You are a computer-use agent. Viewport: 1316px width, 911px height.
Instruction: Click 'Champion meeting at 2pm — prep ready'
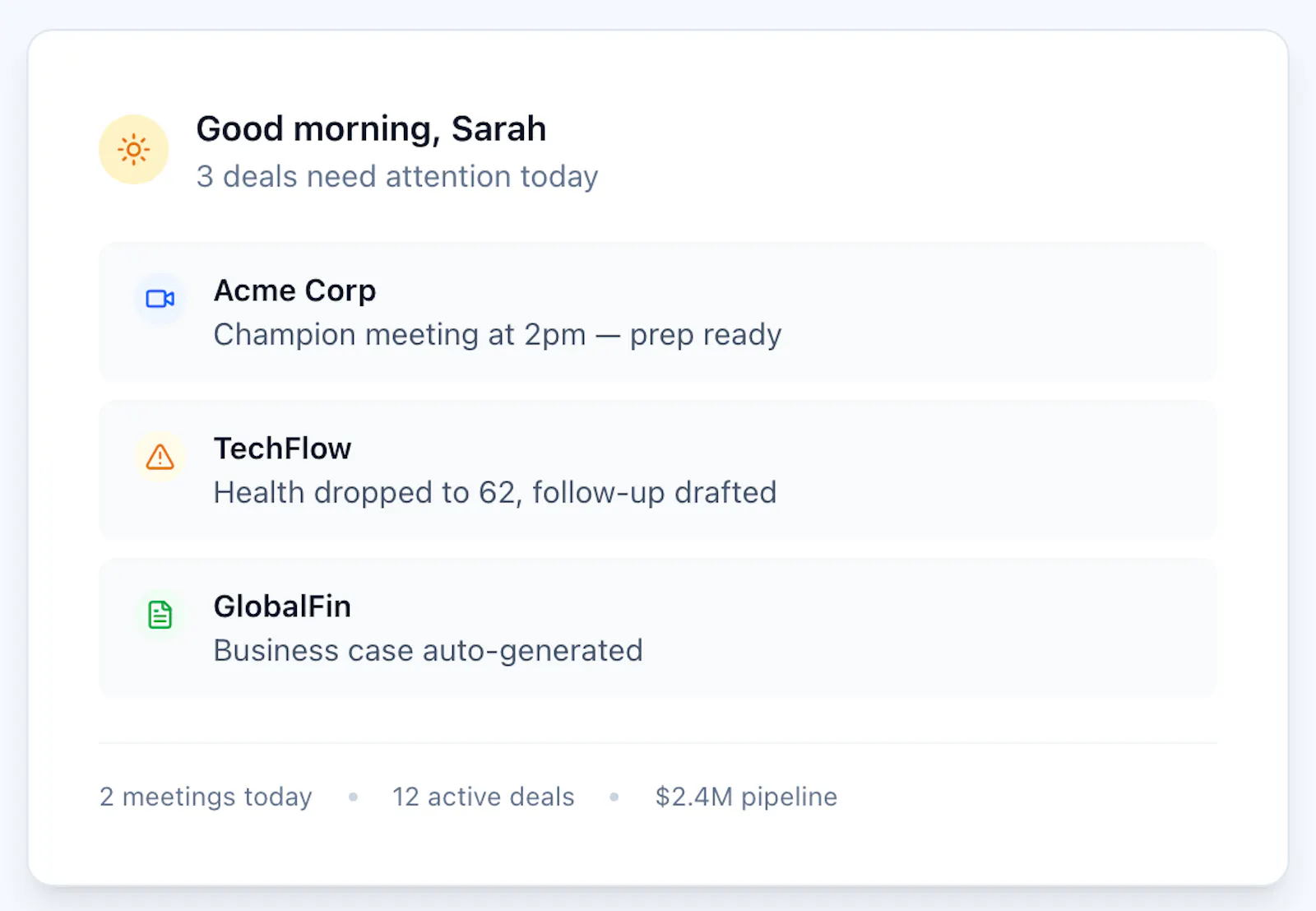pyautogui.click(x=498, y=335)
